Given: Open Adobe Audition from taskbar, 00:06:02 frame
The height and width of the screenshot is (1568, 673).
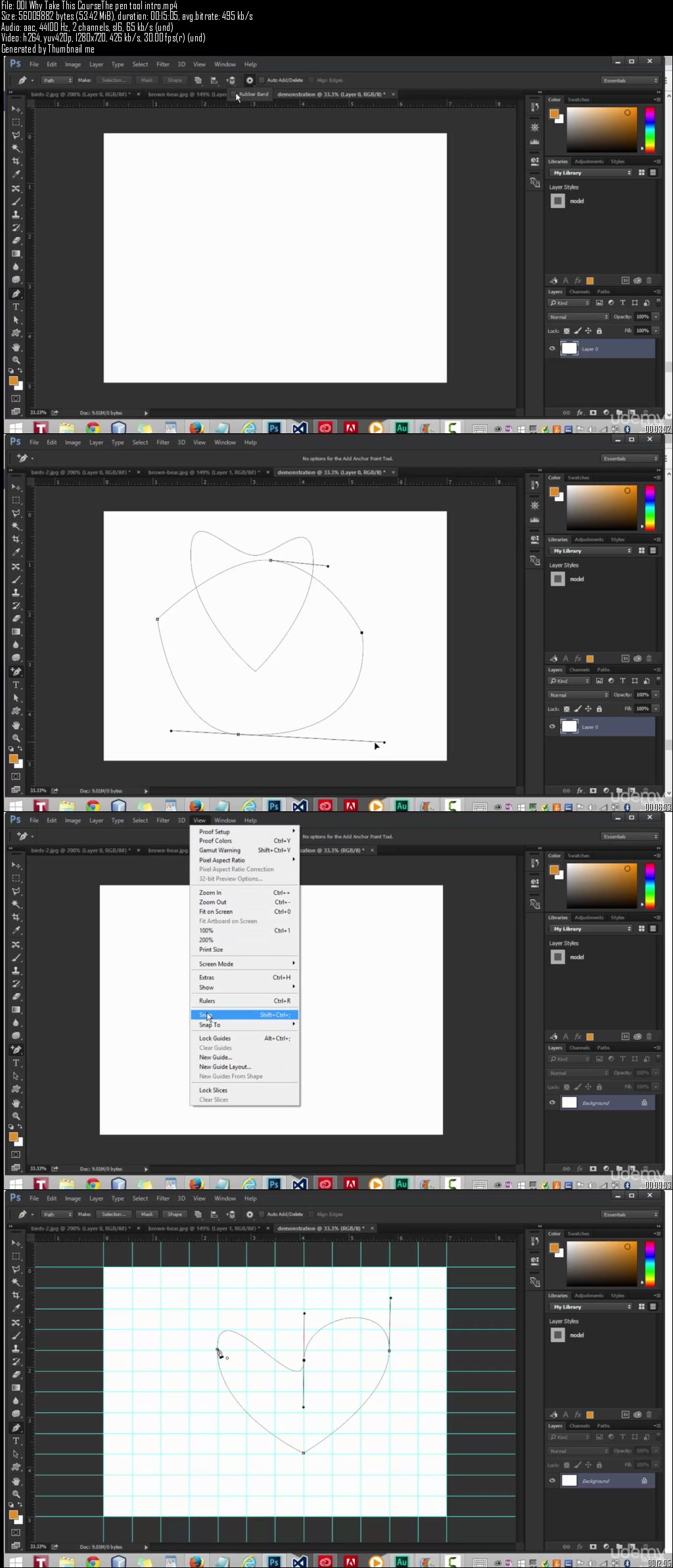Looking at the screenshot, I should point(402,806).
